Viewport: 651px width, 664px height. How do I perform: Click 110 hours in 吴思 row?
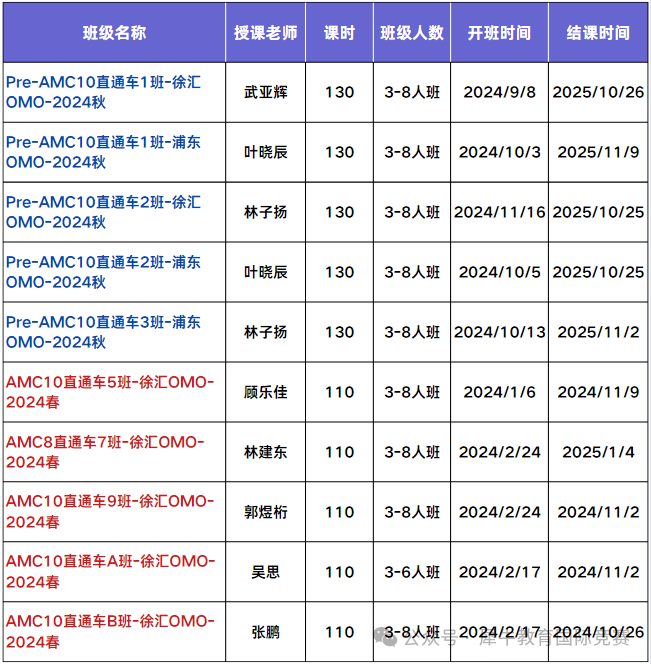[339, 573]
